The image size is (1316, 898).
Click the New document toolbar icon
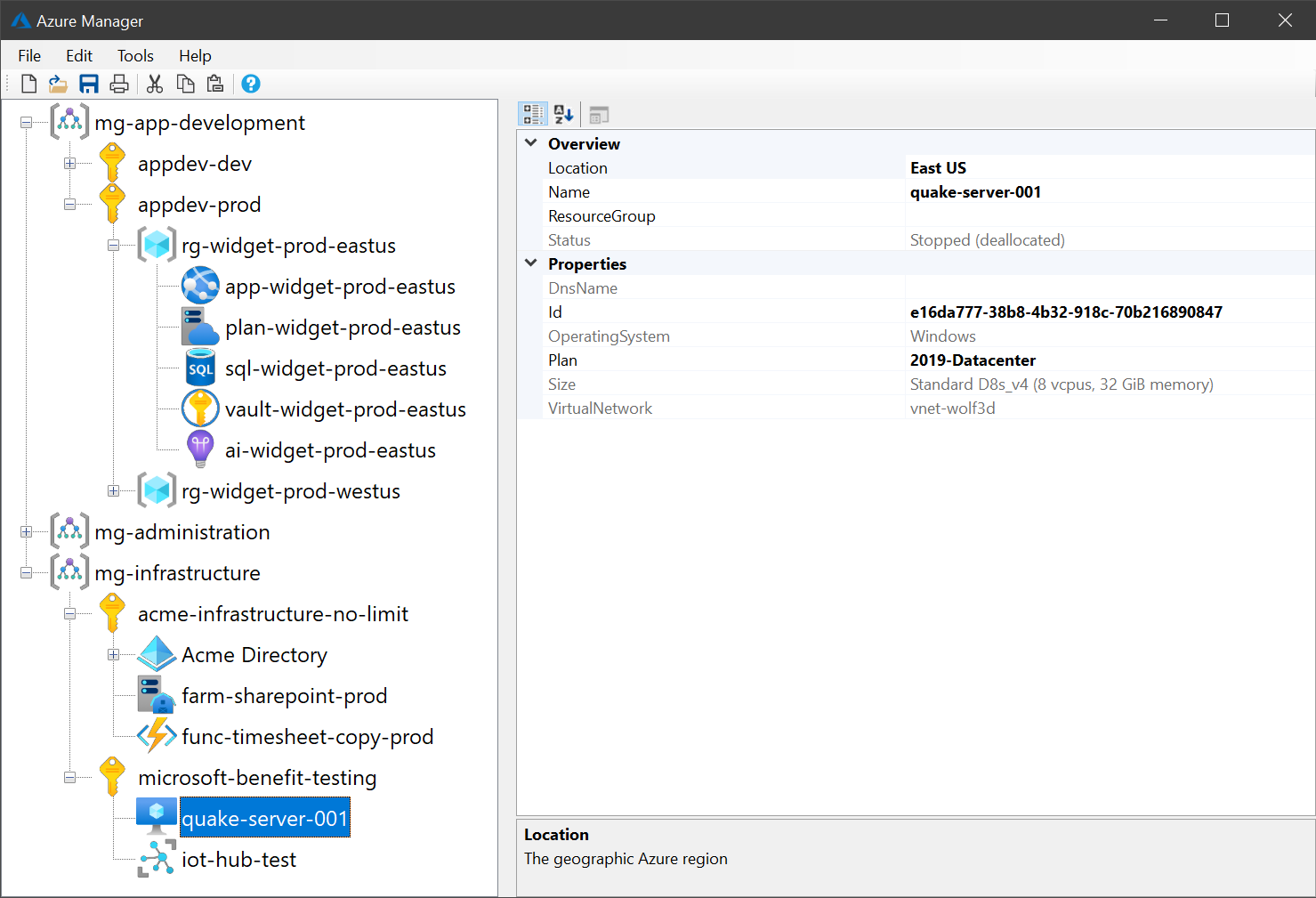click(28, 84)
